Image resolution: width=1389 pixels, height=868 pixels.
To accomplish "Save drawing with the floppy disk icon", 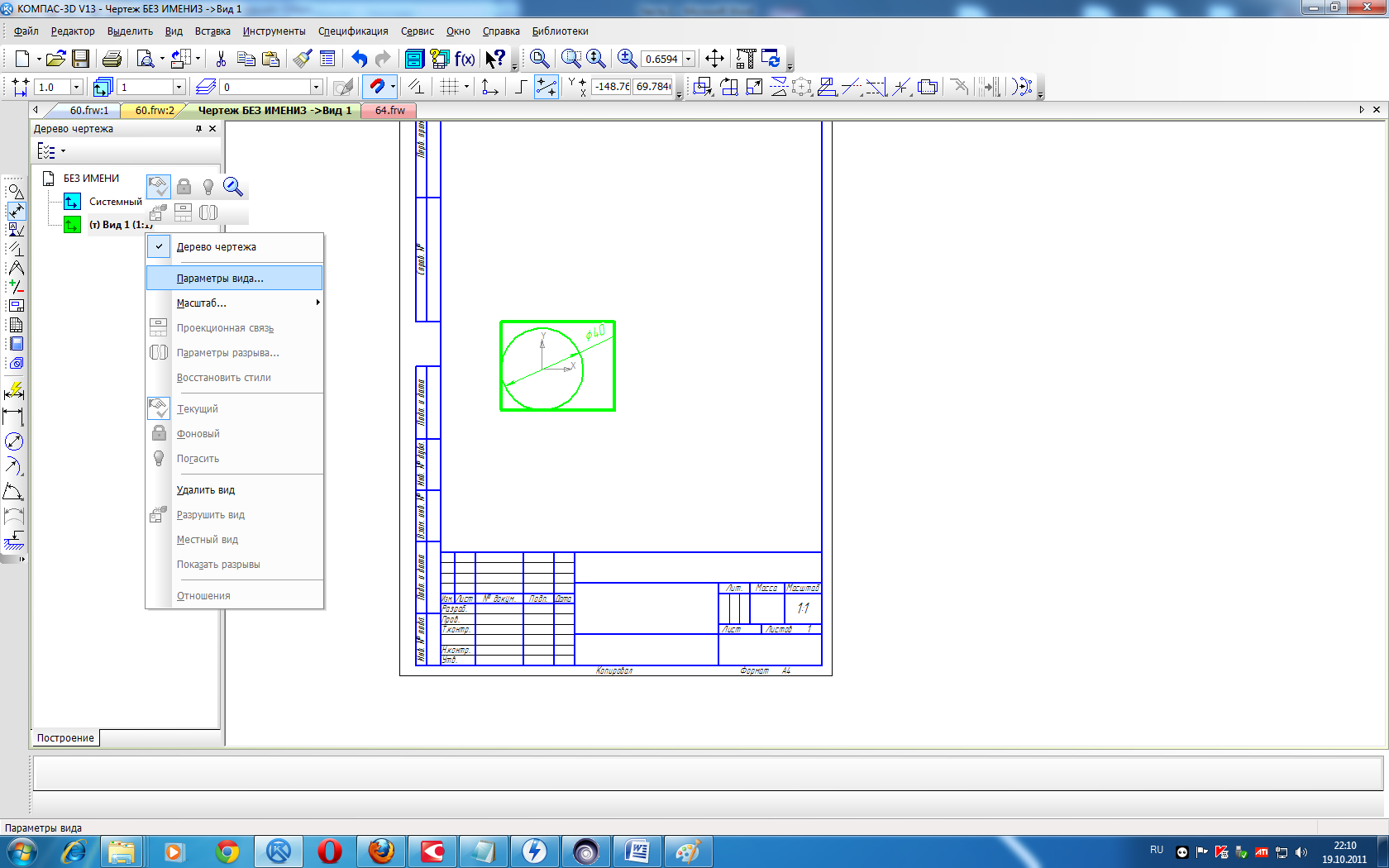I will 80,59.
